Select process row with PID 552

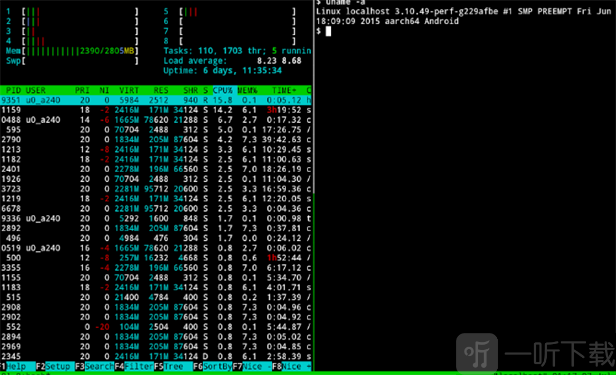[x=156, y=327]
